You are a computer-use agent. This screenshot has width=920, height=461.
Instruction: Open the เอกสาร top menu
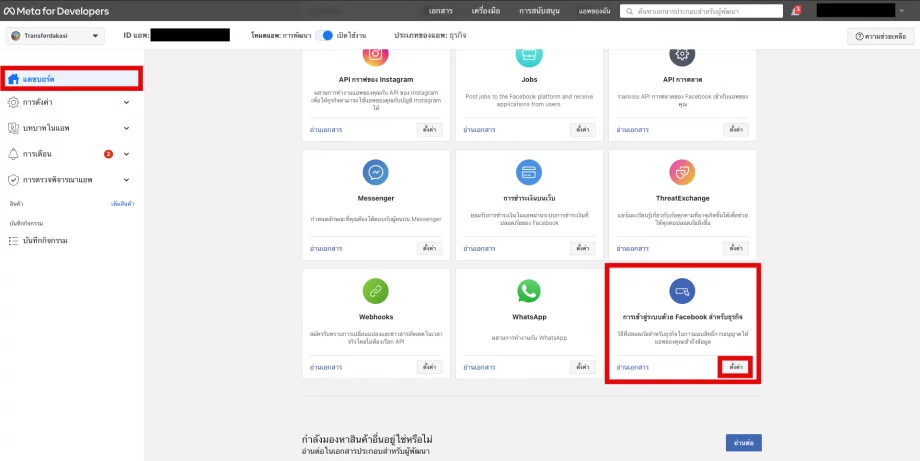click(x=441, y=11)
